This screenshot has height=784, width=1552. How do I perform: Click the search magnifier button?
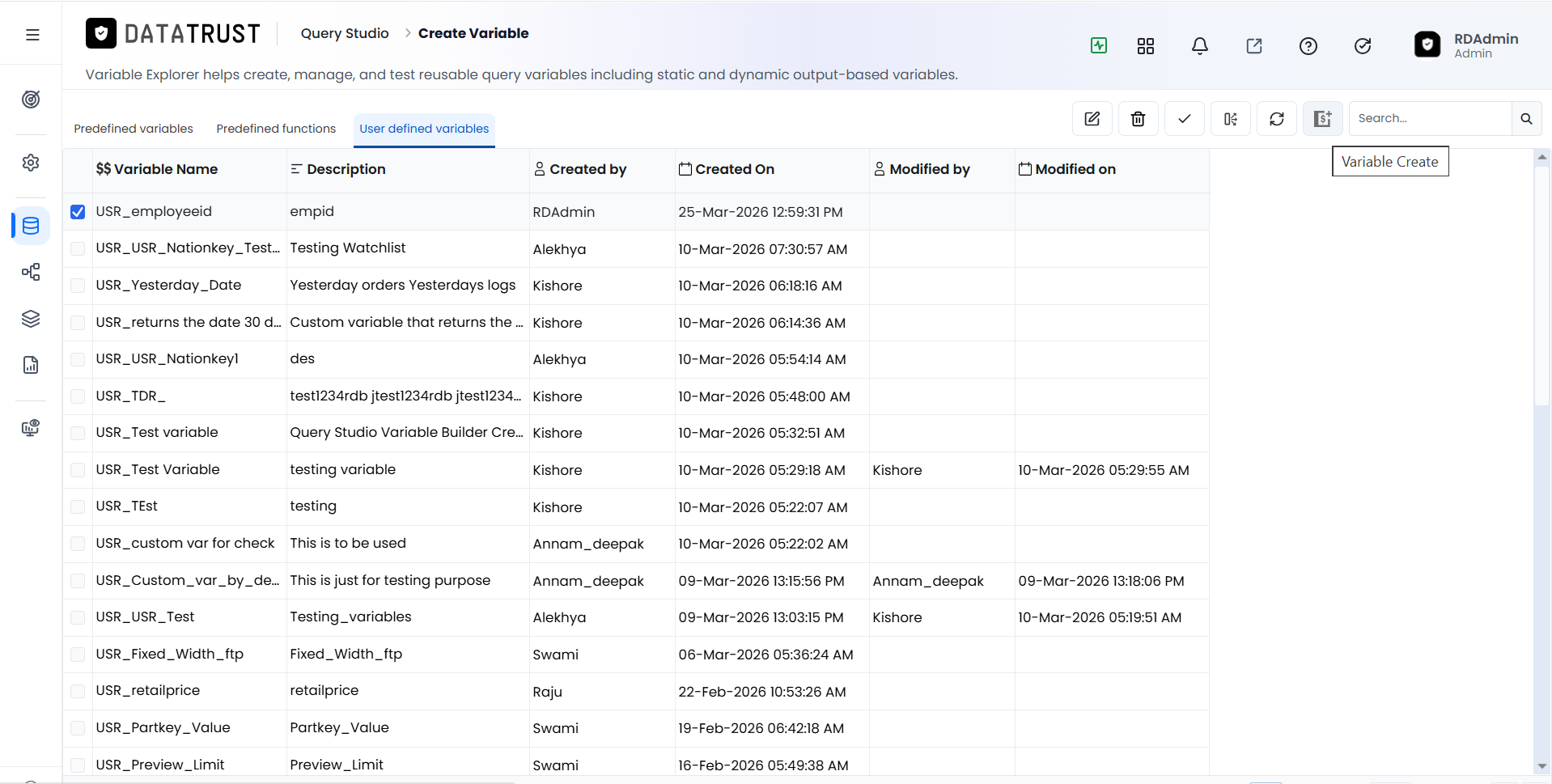click(1526, 119)
